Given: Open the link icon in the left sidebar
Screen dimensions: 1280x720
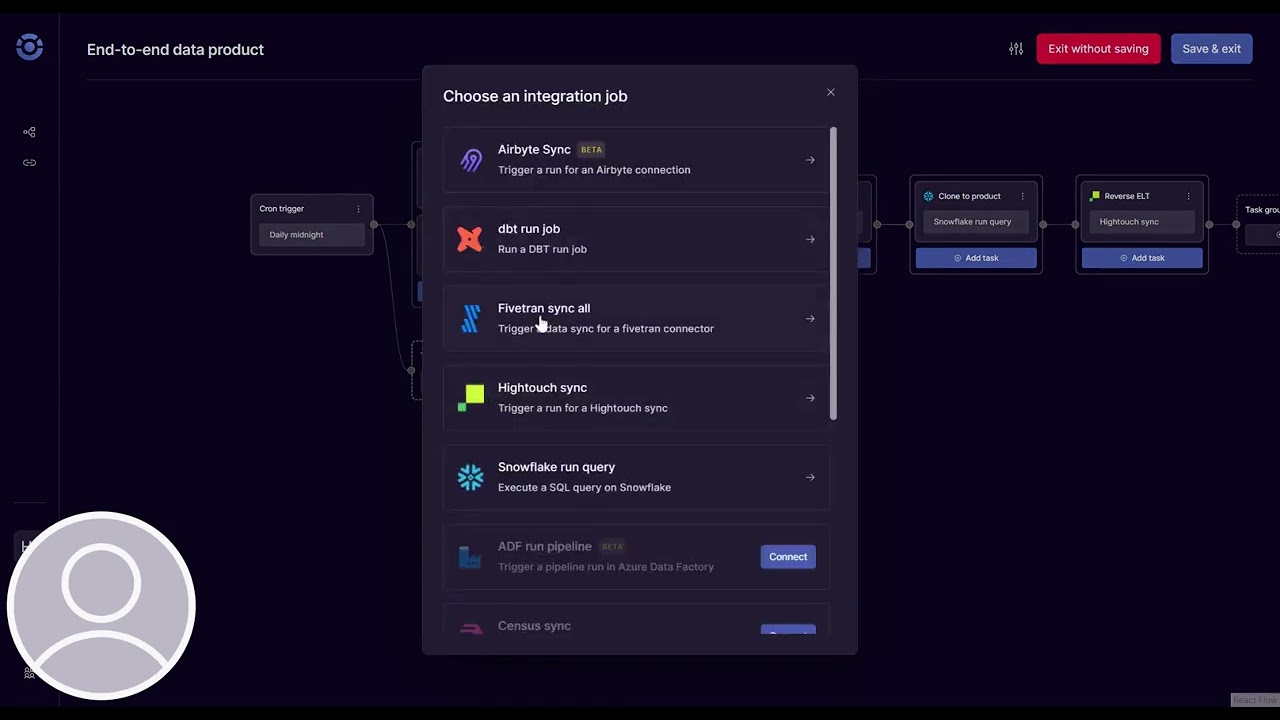Looking at the screenshot, I should [x=29, y=163].
